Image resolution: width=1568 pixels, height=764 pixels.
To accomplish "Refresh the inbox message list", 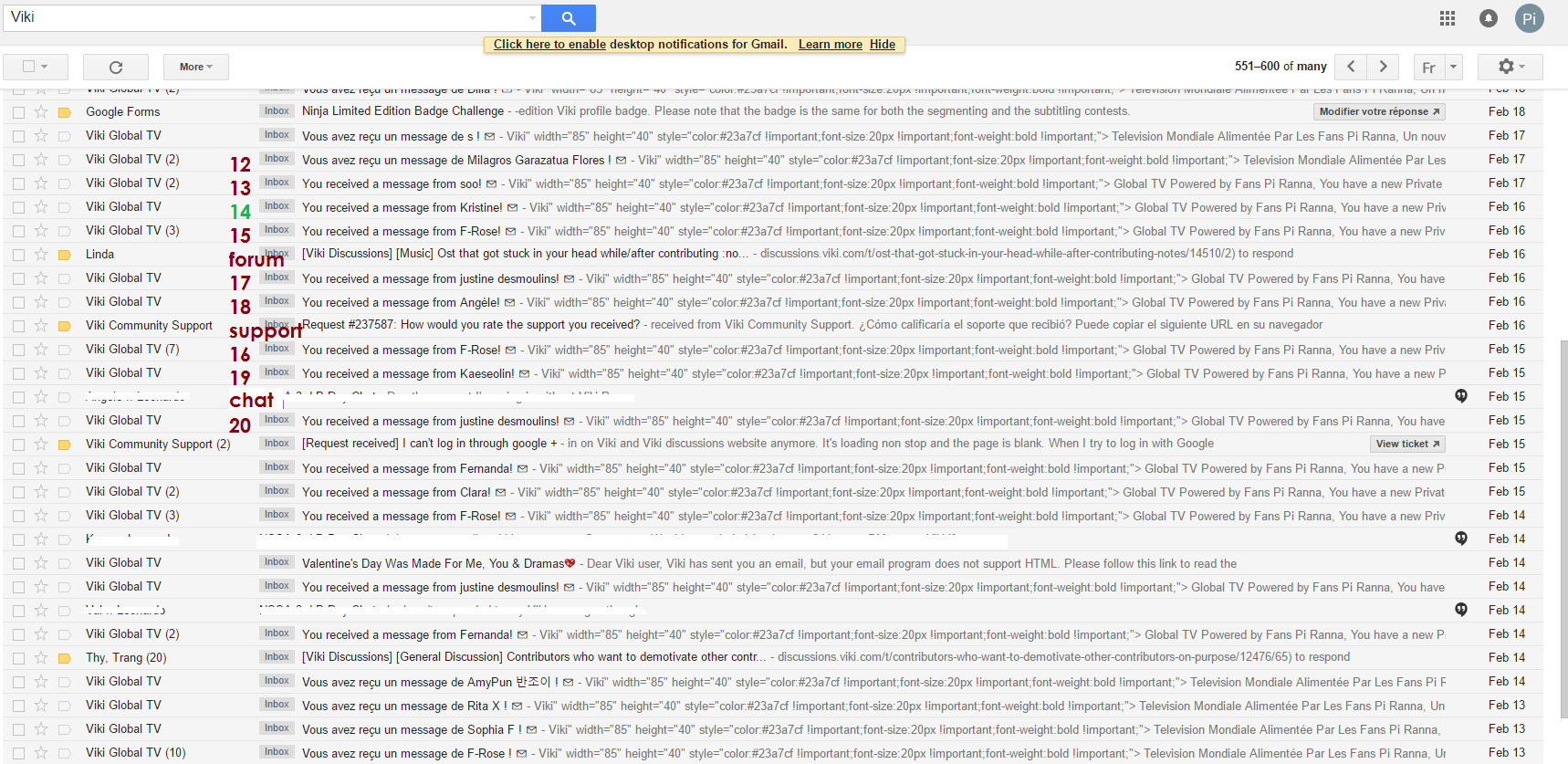I will [116, 67].
